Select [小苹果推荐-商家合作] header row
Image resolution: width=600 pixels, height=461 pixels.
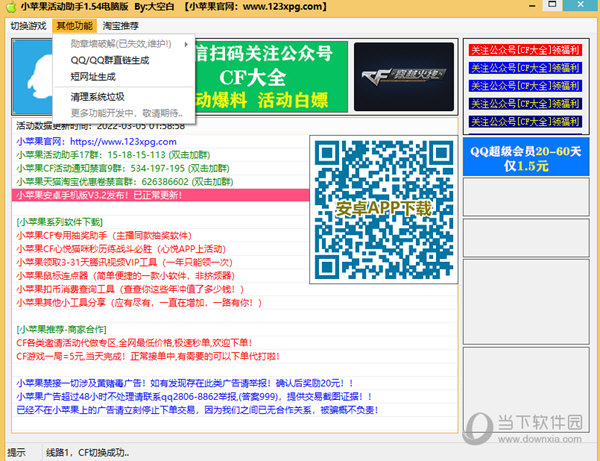click(x=235, y=329)
